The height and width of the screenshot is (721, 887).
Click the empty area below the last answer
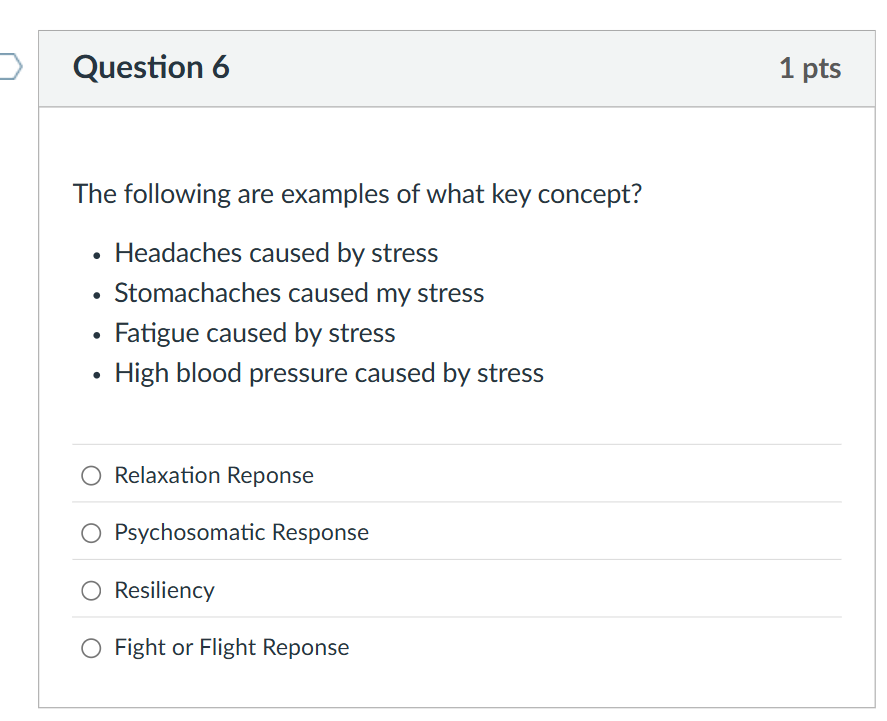(x=456, y=690)
